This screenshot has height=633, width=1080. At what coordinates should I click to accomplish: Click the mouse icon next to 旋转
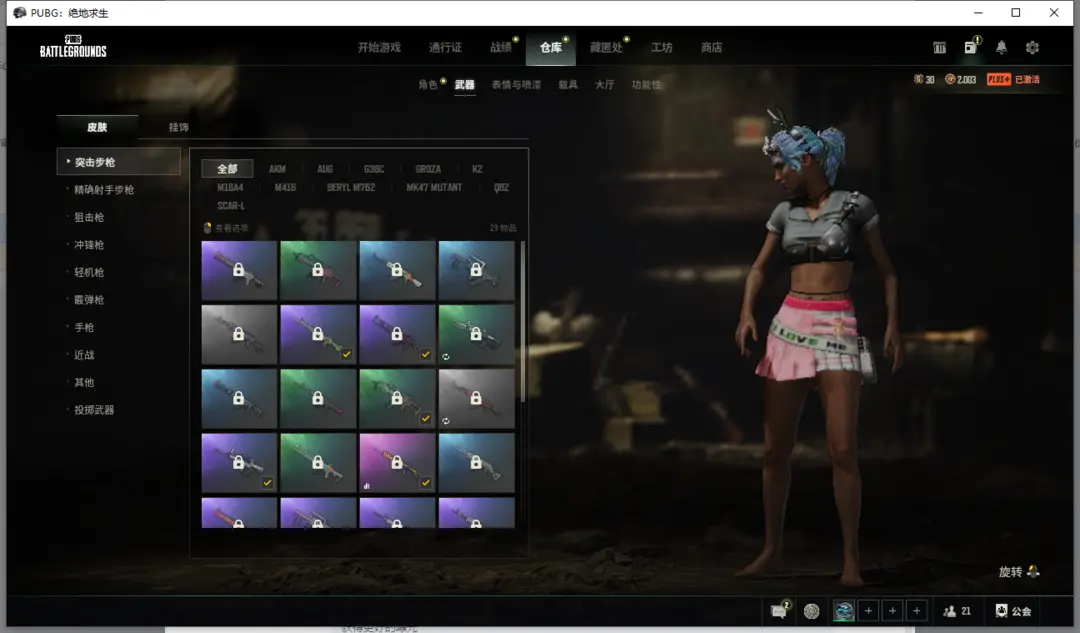tap(1033, 571)
